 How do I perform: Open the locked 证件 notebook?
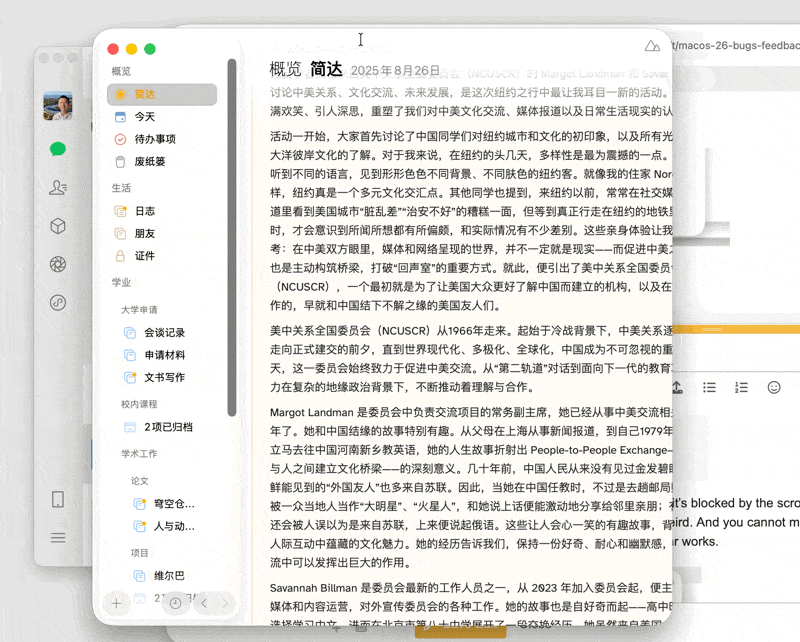pyautogui.click(x=145, y=255)
